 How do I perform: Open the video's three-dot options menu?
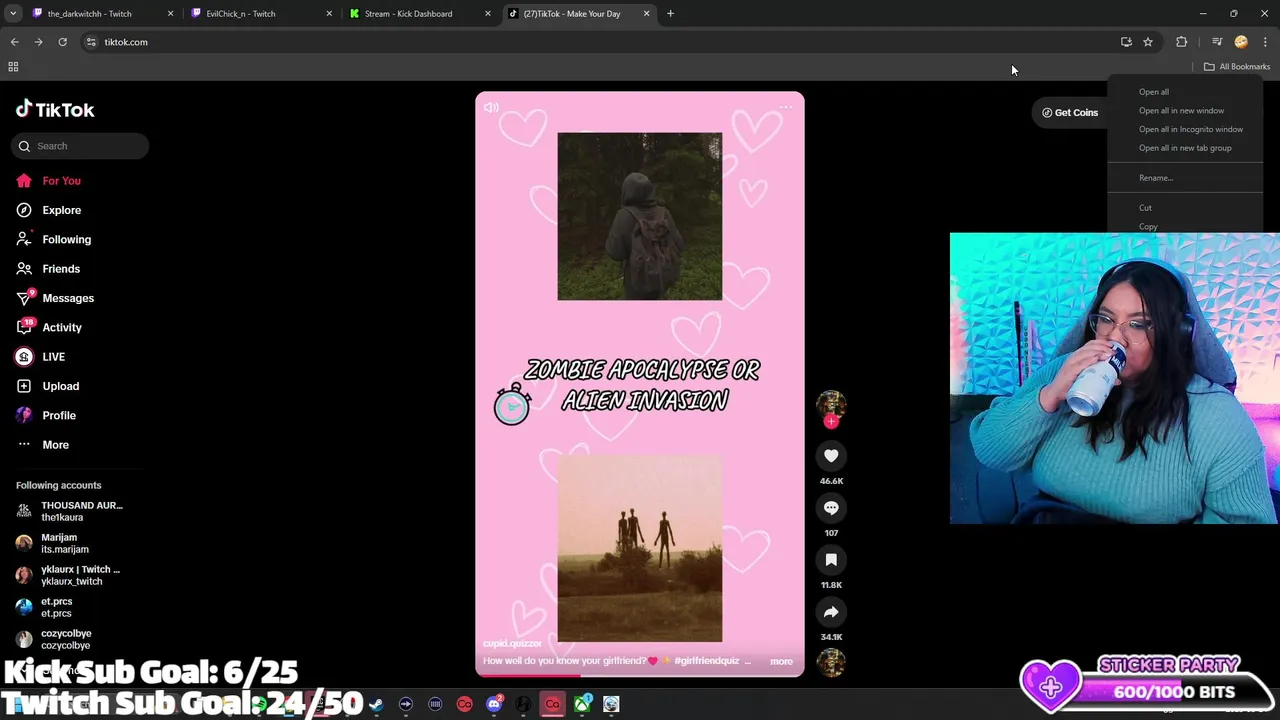(x=786, y=107)
